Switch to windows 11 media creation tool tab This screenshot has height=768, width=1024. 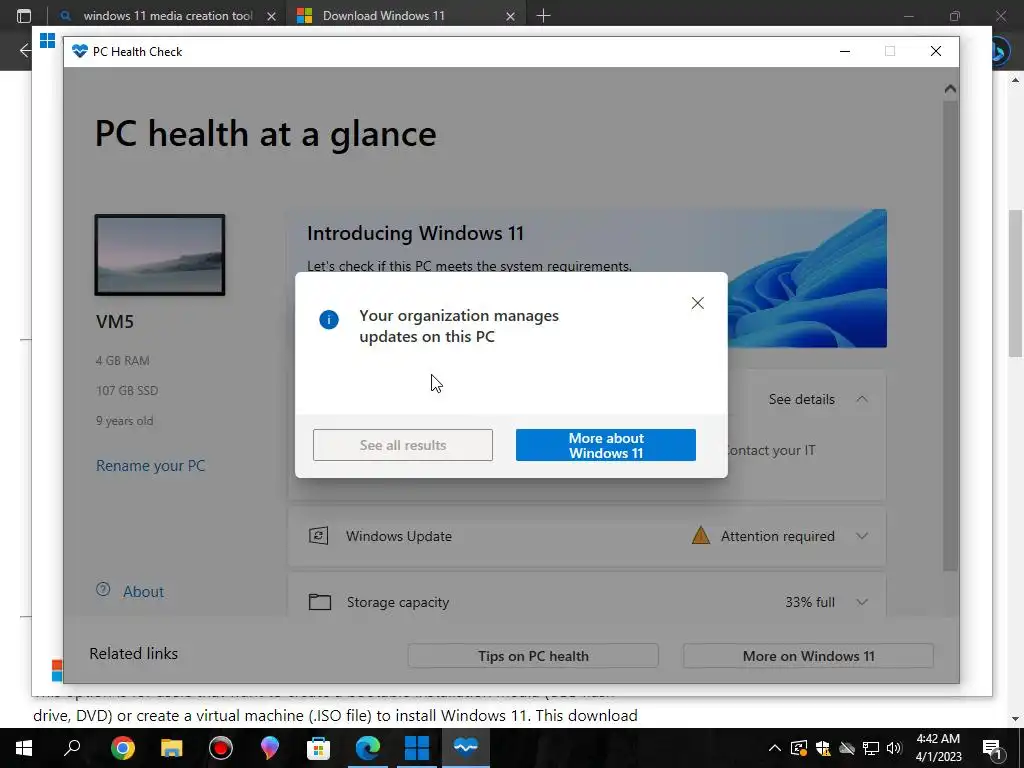168,16
